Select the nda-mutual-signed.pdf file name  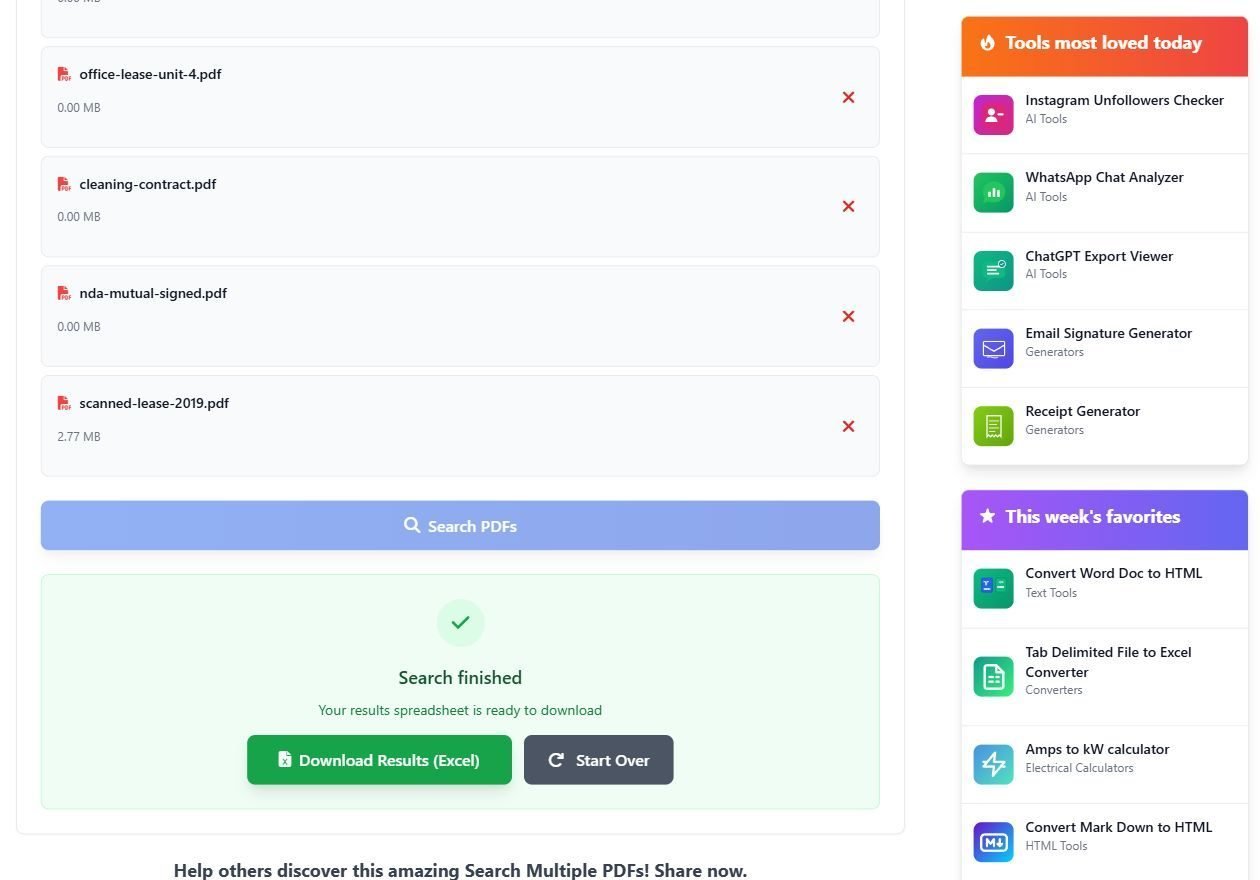click(x=153, y=293)
